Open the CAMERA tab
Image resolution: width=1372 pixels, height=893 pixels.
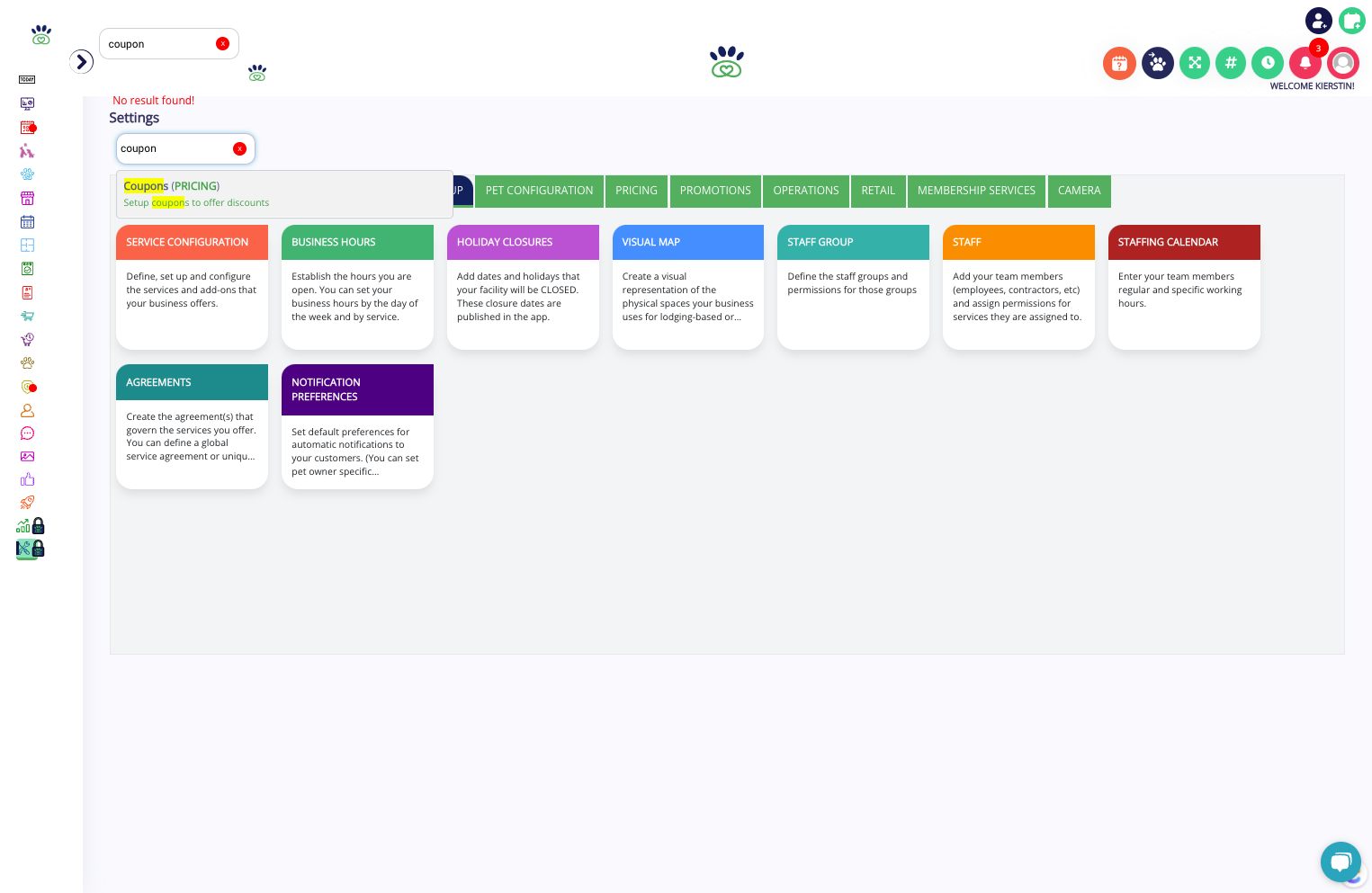1080,191
